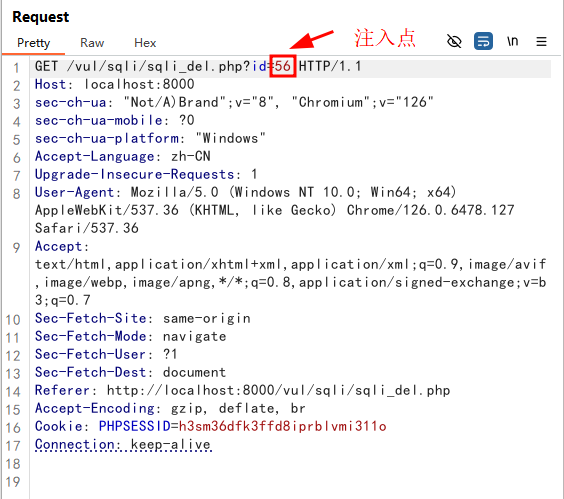Click the Sec-Fetch-Mode navigate value
The width and height of the screenshot is (564, 499).
[x=195, y=336]
